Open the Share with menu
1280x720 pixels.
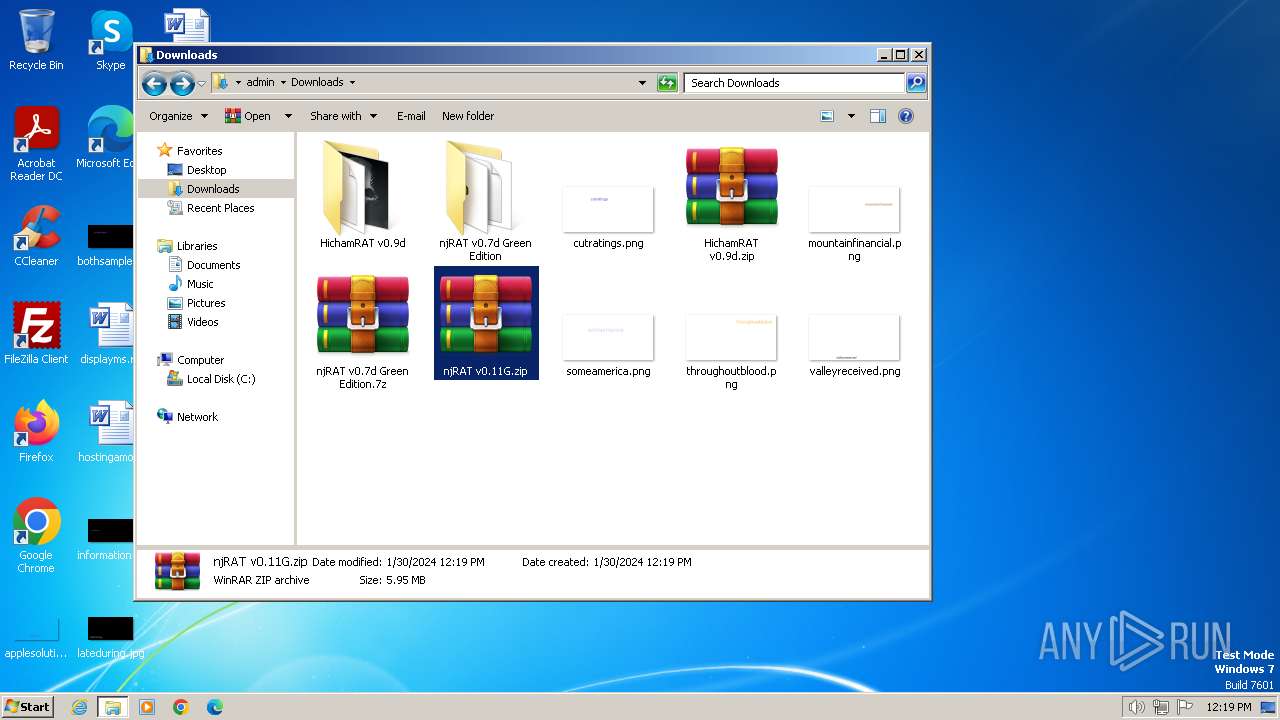pos(343,116)
